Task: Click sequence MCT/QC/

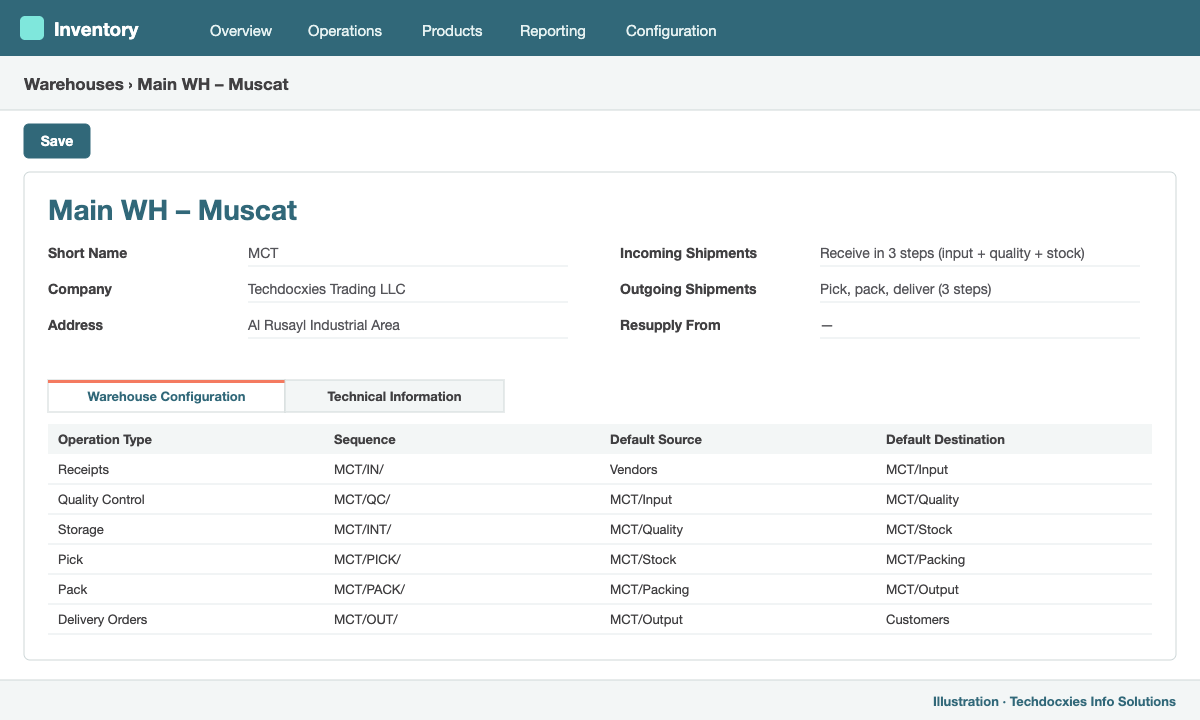Action: pos(362,499)
